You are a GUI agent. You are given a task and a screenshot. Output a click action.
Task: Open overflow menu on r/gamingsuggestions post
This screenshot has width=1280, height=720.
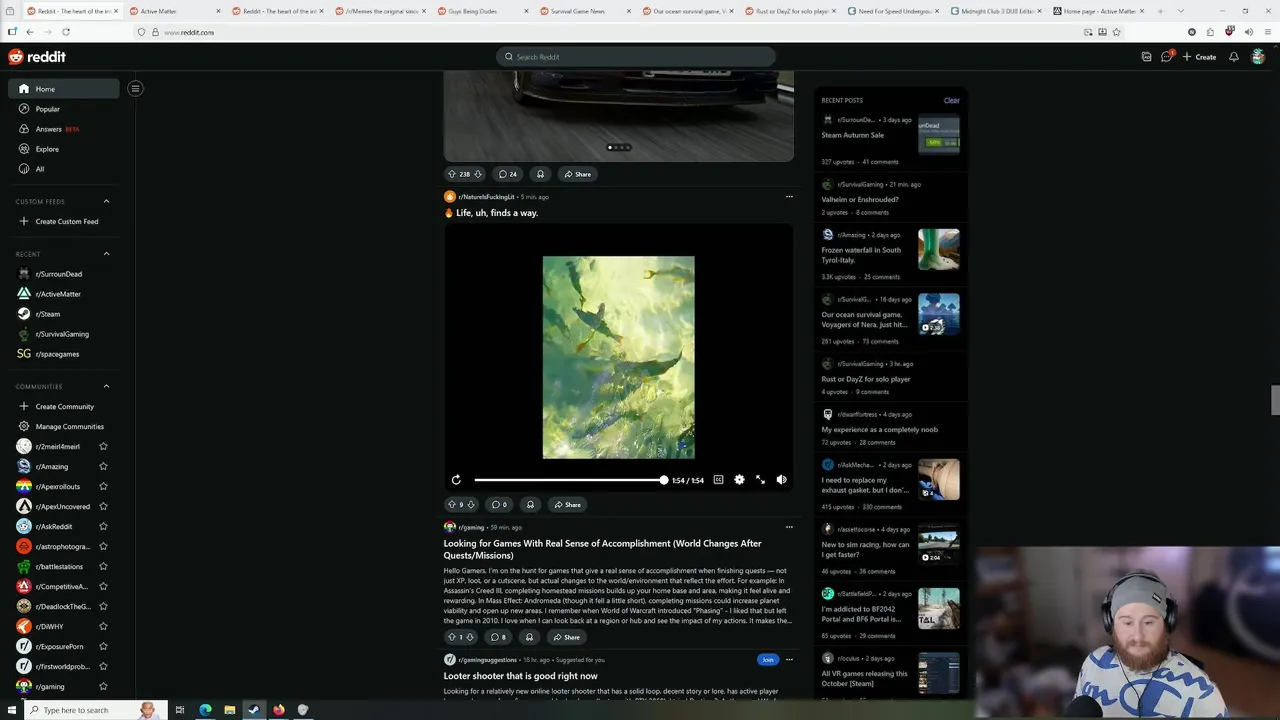click(788, 660)
